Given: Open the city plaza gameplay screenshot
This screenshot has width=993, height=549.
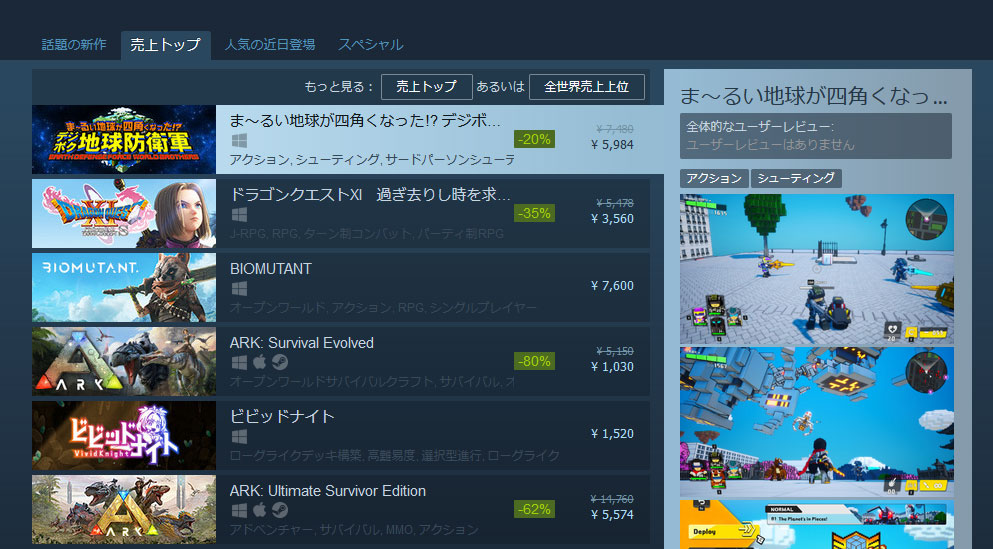Looking at the screenshot, I should (817, 269).
